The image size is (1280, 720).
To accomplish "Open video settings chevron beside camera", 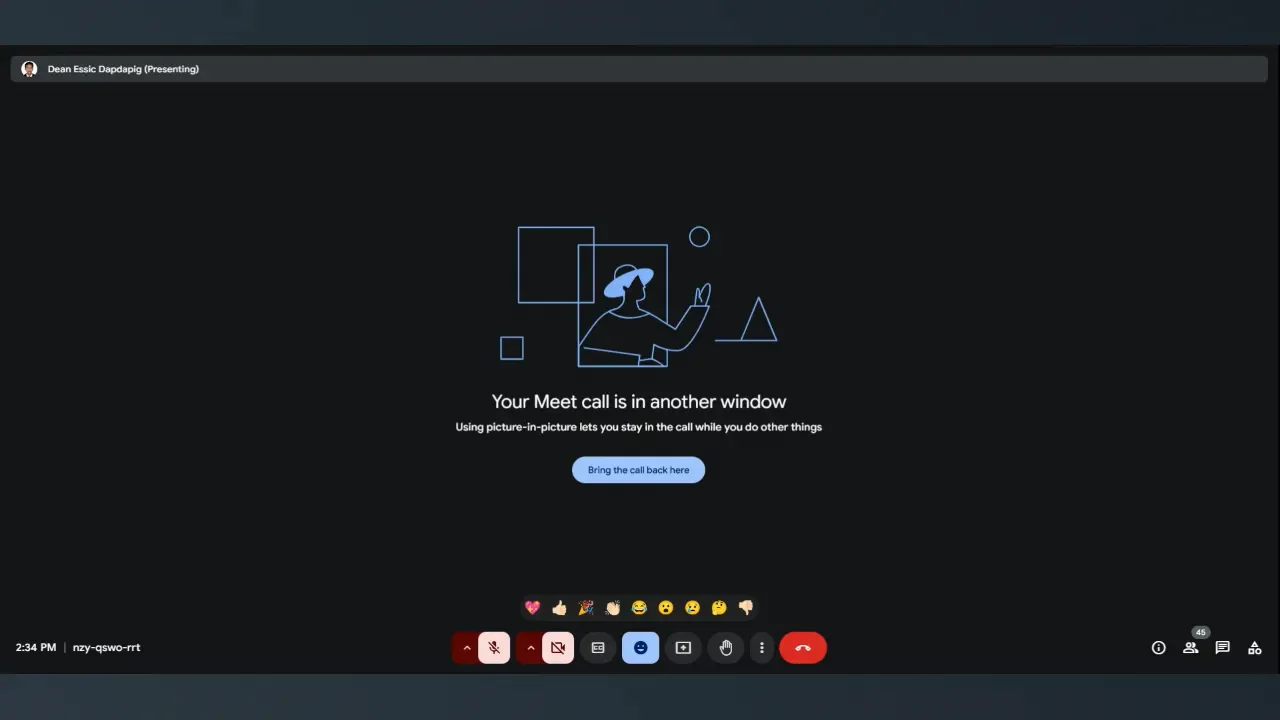I will 530,648.
